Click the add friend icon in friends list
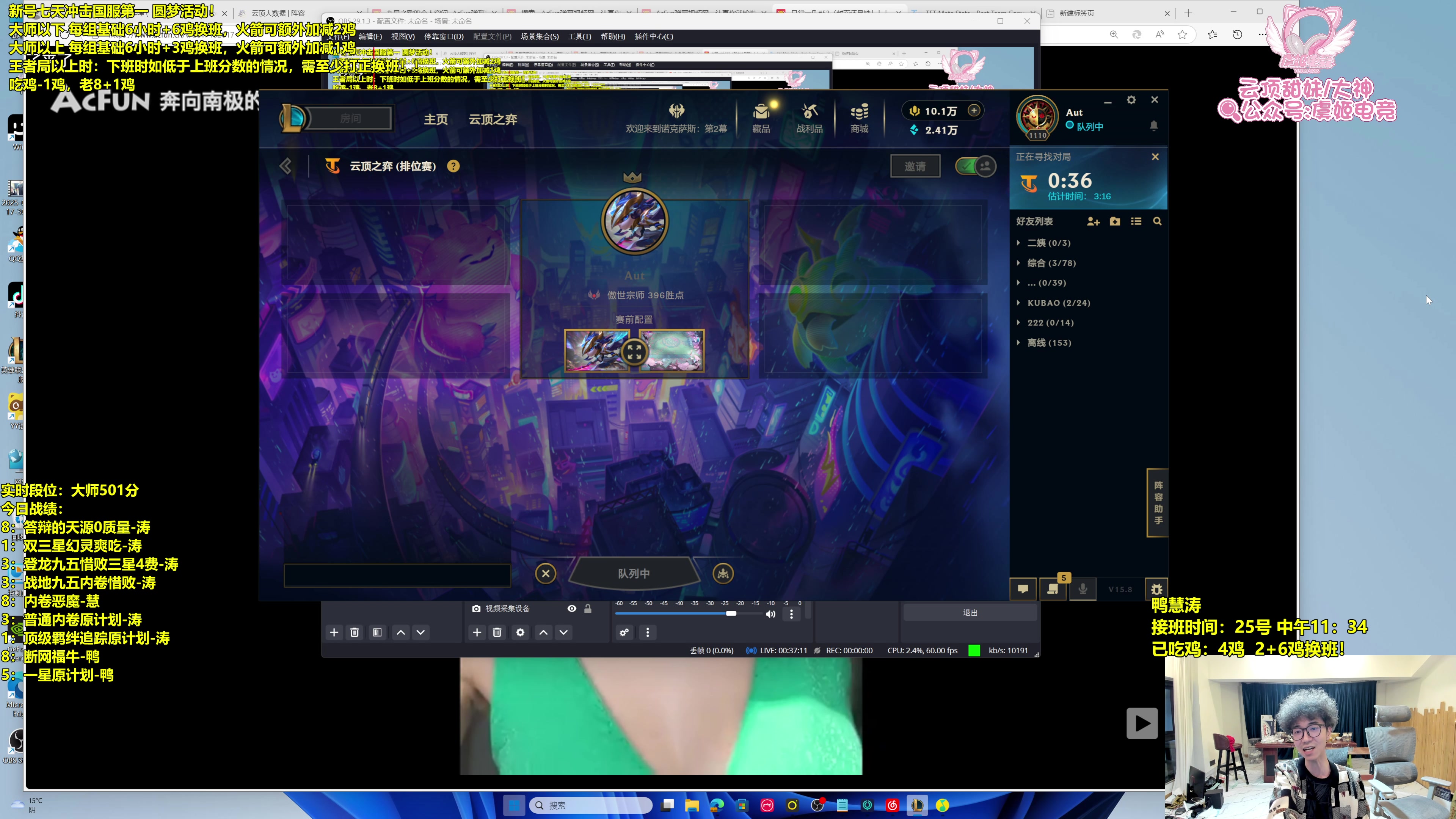The width and height of the screenshot is (1456, 819). [x=1093, y=221]
